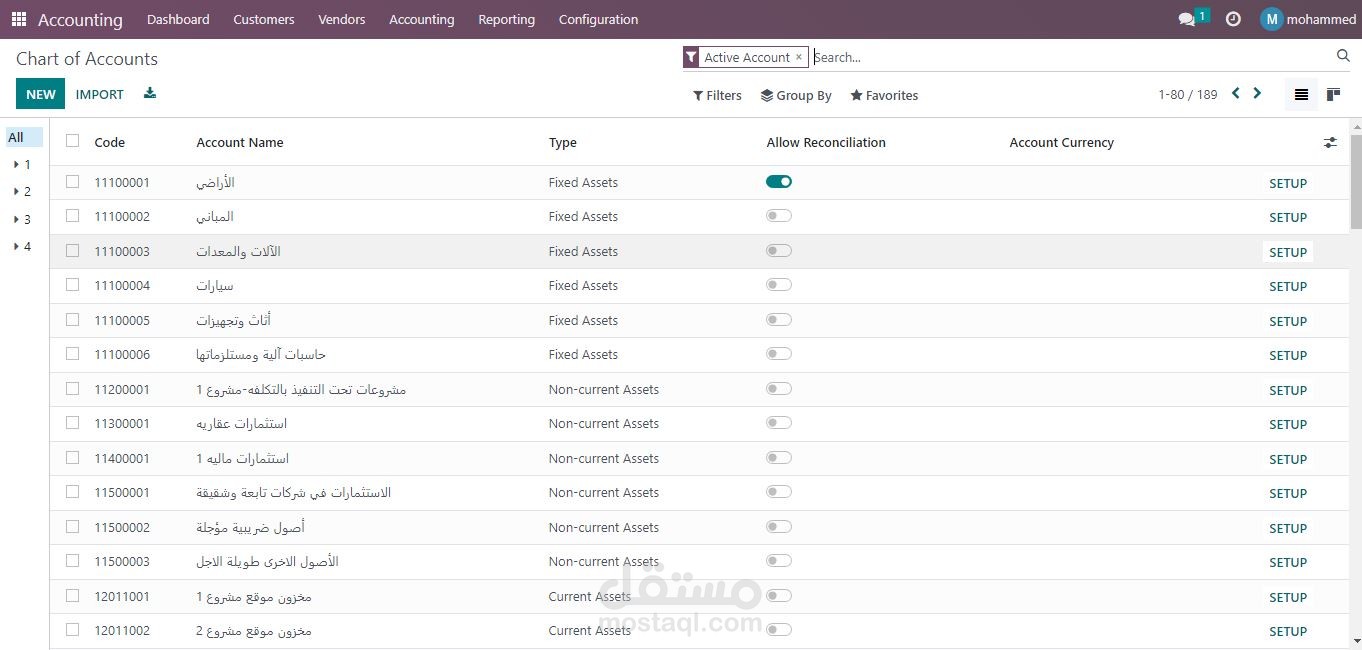Image resolution: width=1362 pixels, height=650 pixels.
Task: Click the 1-80 / 189 pager text
Action: pyautogui.click(x=1188, y=95)
